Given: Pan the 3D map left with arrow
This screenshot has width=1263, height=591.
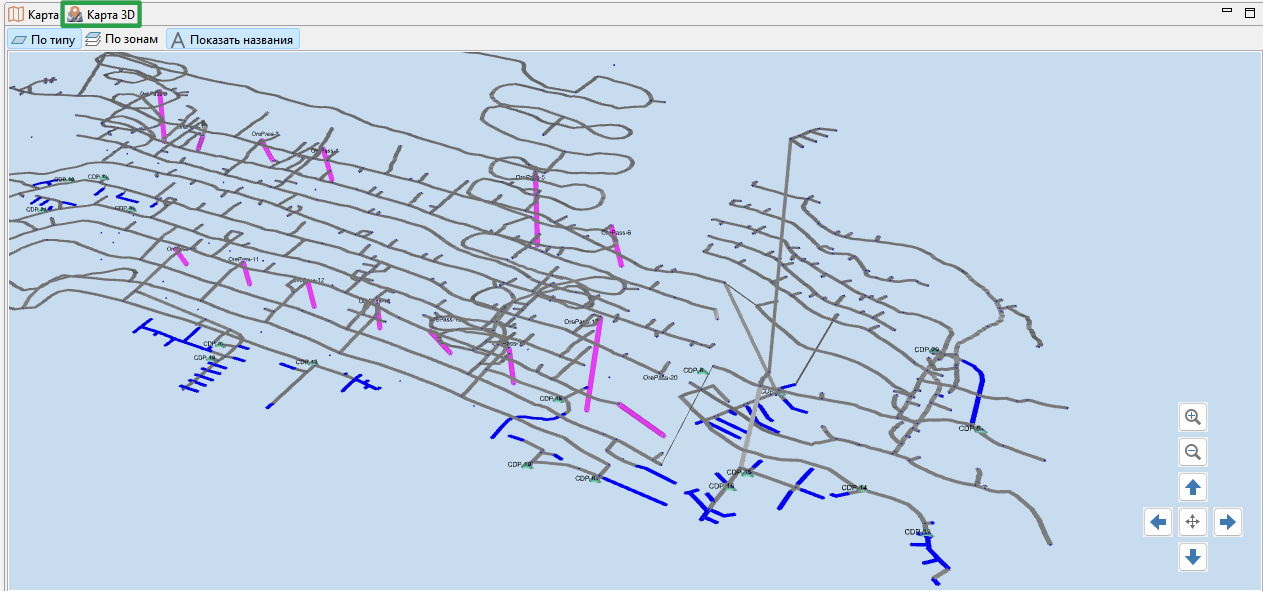Looking at the screenshot, I should (x=1158, y=522).
